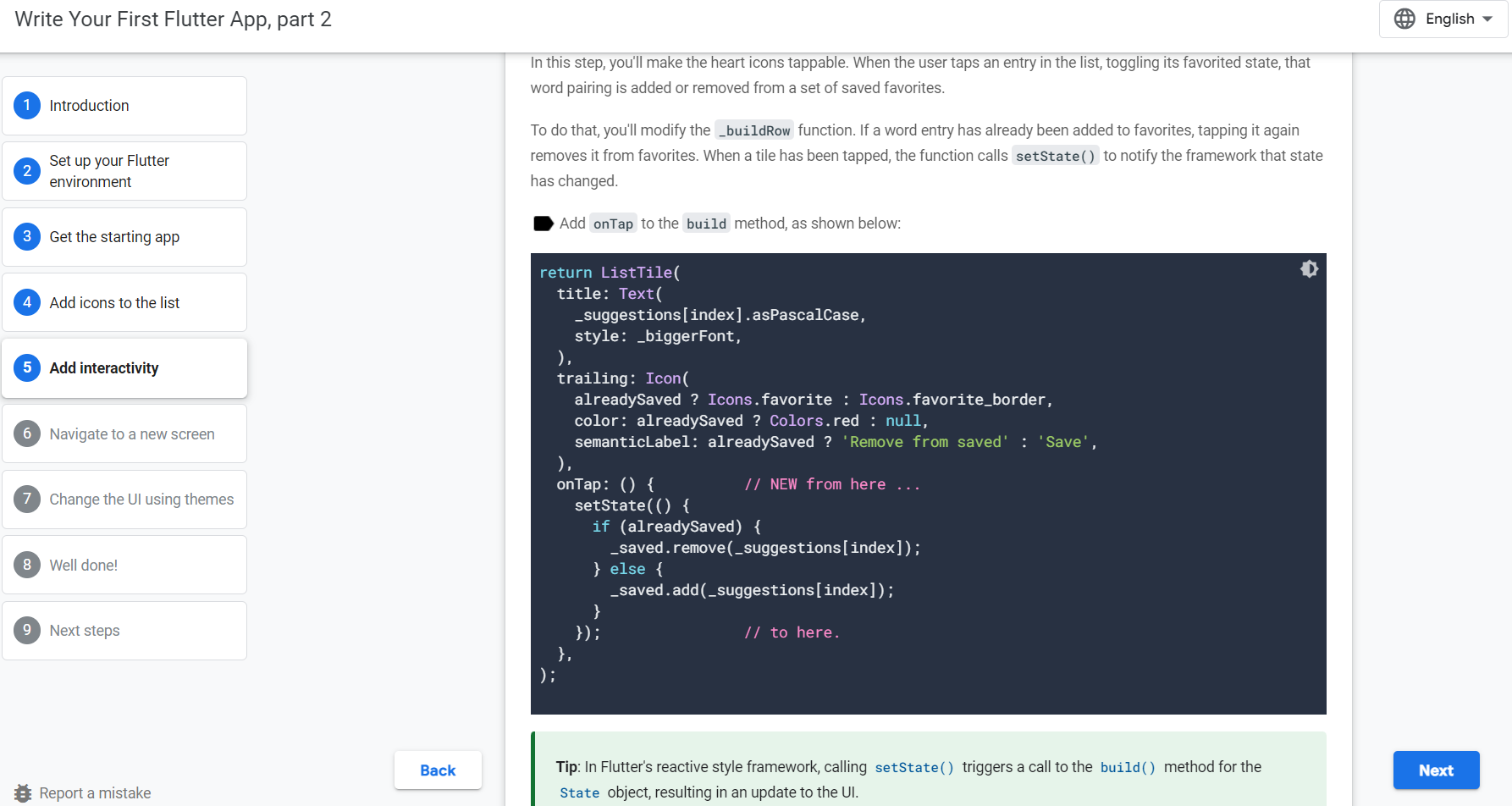Click step number 4 circle icon
The height and width of the screenshot is (806, 1512).
tap(27, 302)
